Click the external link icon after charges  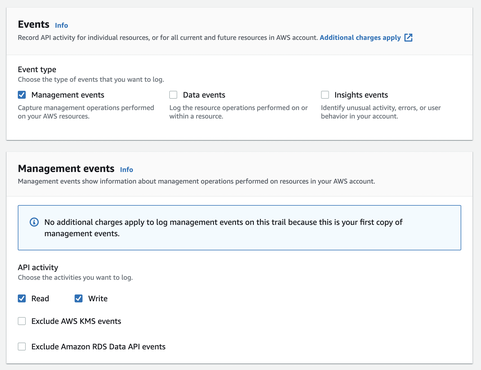(408, 38)
